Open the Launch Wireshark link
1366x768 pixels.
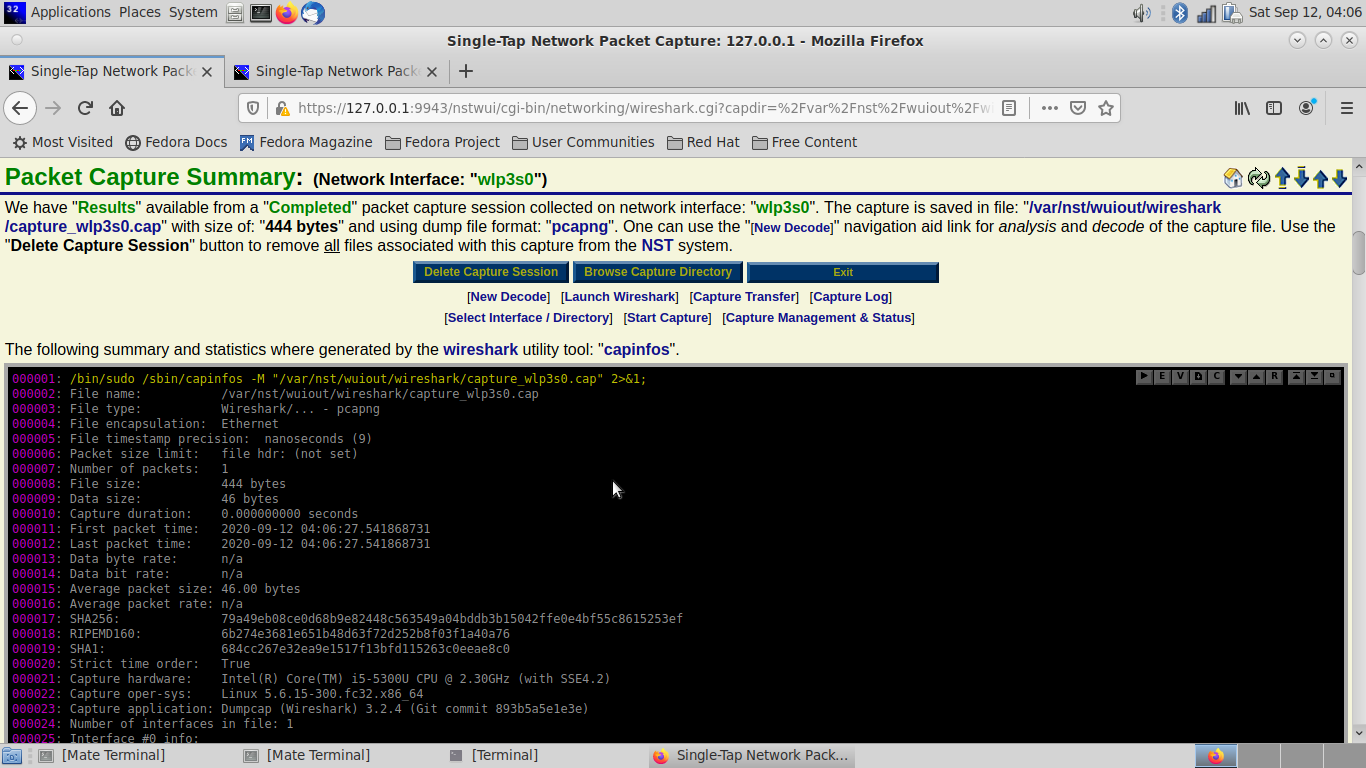pyautogui.click(x=619, y=297)
